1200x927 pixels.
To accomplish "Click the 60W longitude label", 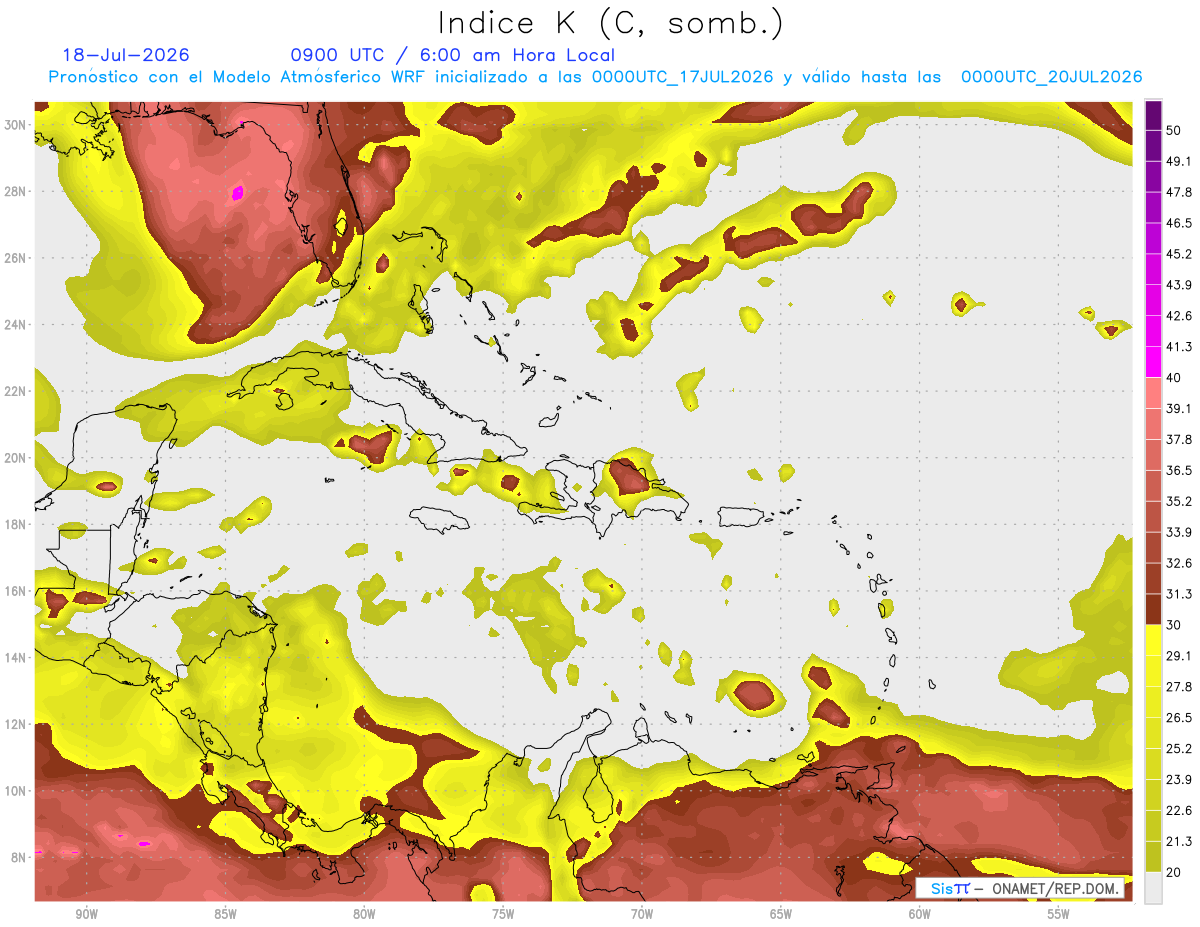I will [x=920, y=914].
